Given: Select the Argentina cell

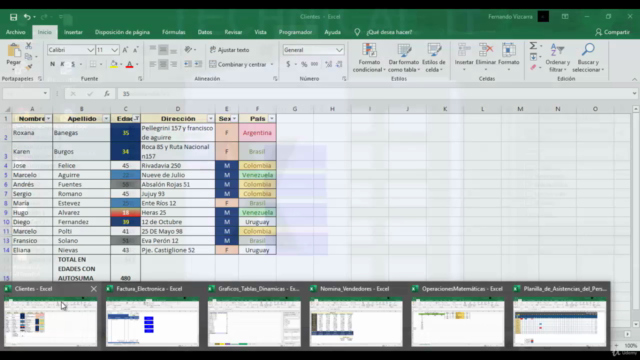Looking at the screenshot, I should coord(257,133).
